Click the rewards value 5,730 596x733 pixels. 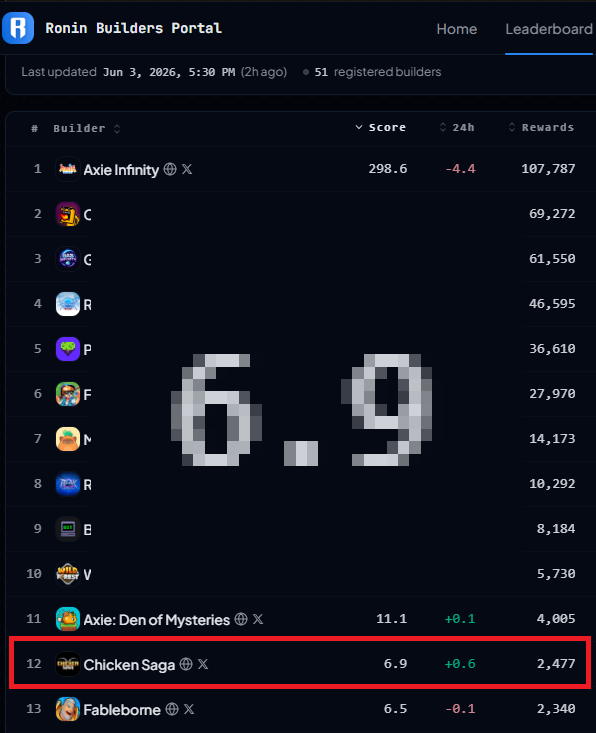pyautogui.click(x=556, y=574)
